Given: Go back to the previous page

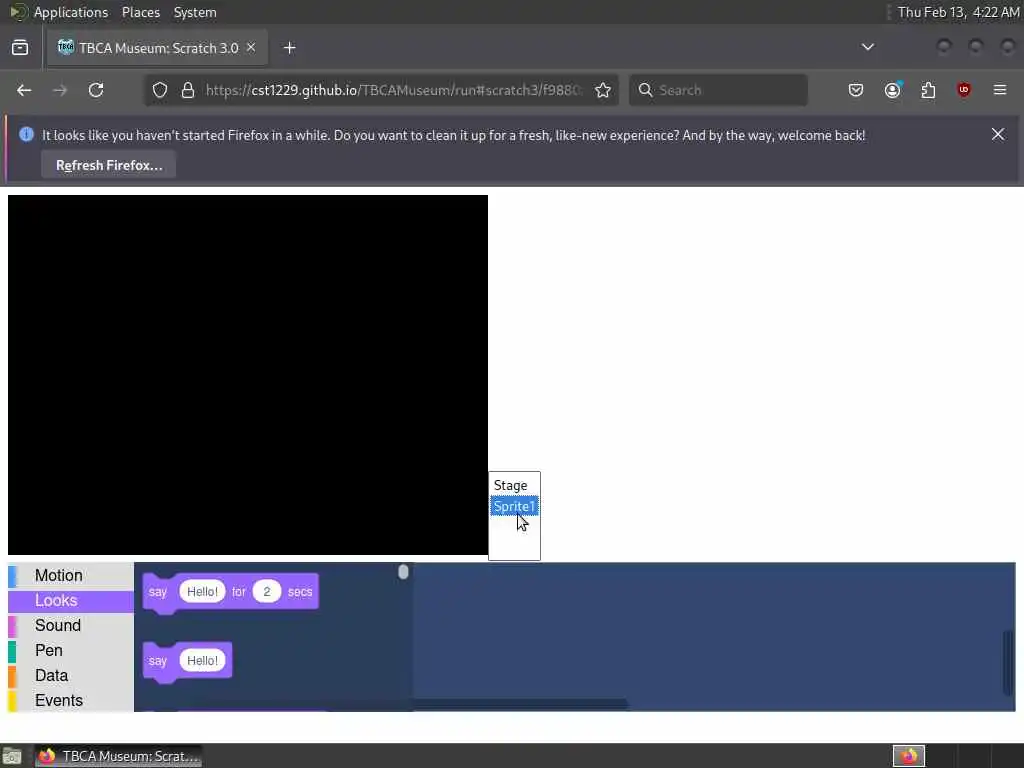Looking at the screenshot, I should click(24, 90).
